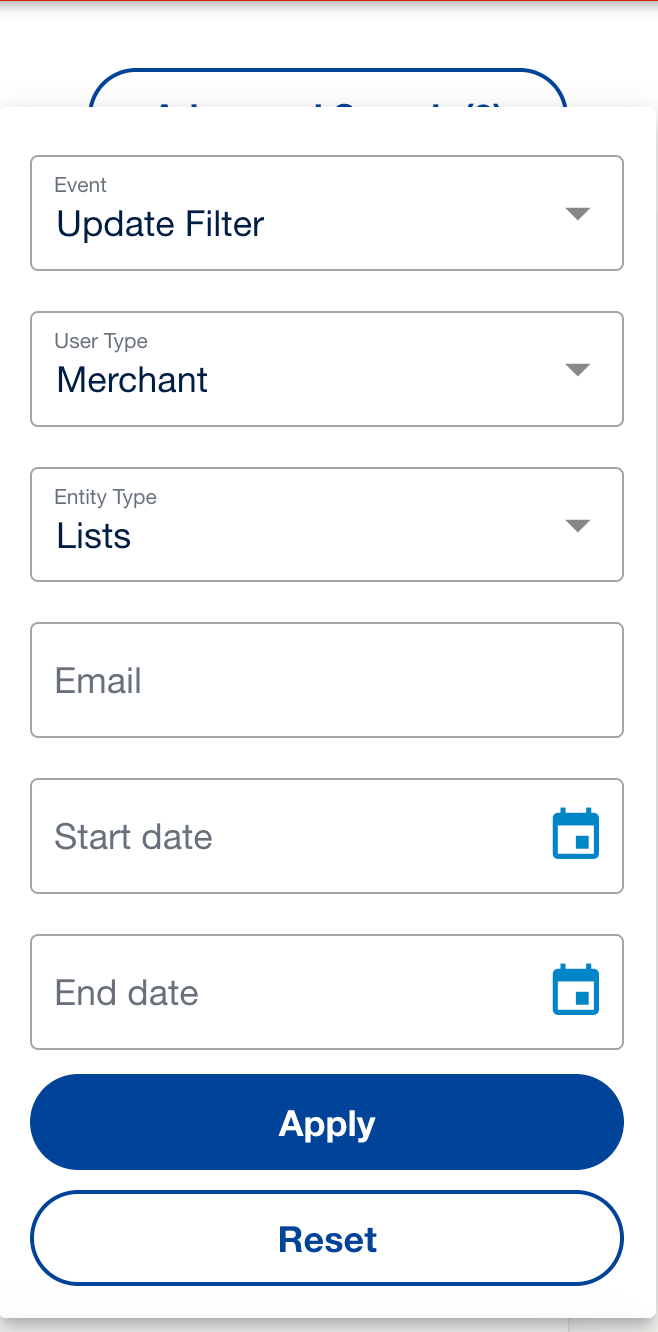
Task: Expand the Entity Type dropdown arrow
Action: coord(578,525)
